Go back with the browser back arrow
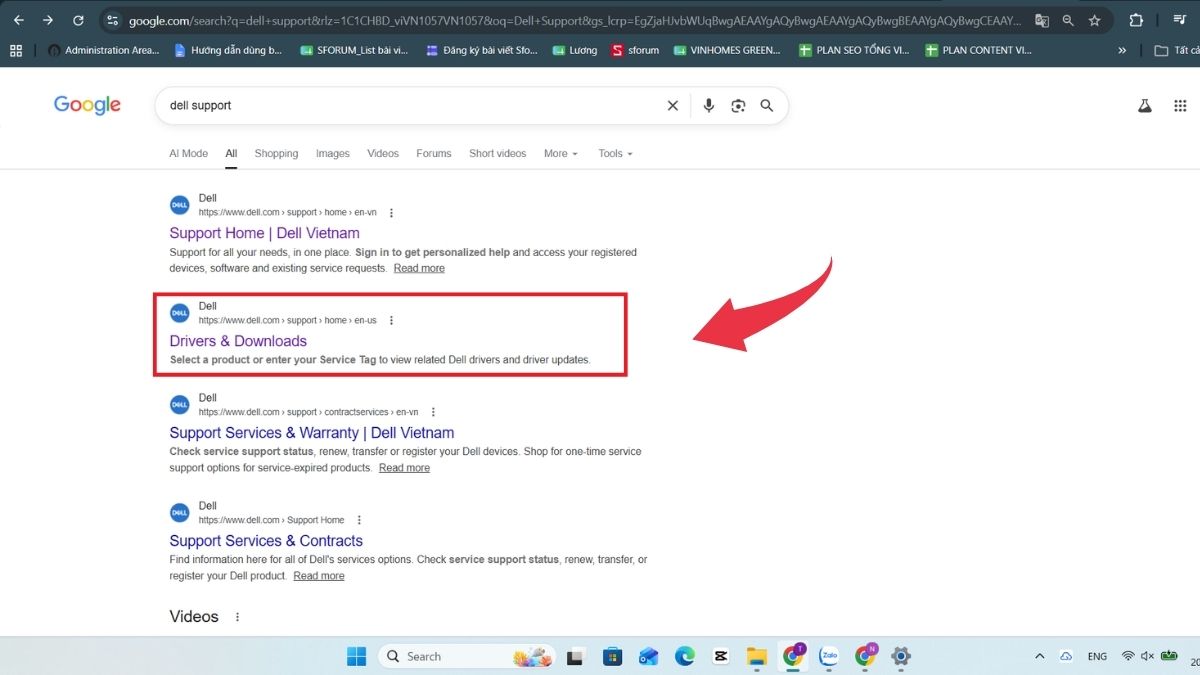The image size is (1200, 675). tap(18, 20)
